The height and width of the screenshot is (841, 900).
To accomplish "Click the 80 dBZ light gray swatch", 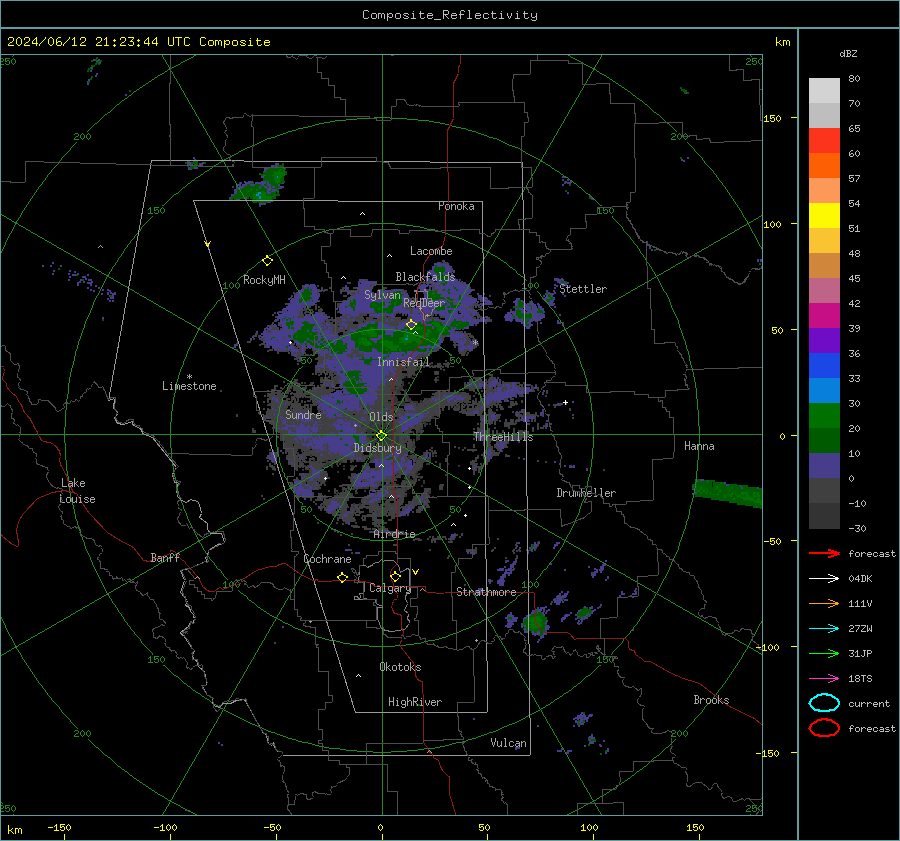I will (x=824, y=91).
